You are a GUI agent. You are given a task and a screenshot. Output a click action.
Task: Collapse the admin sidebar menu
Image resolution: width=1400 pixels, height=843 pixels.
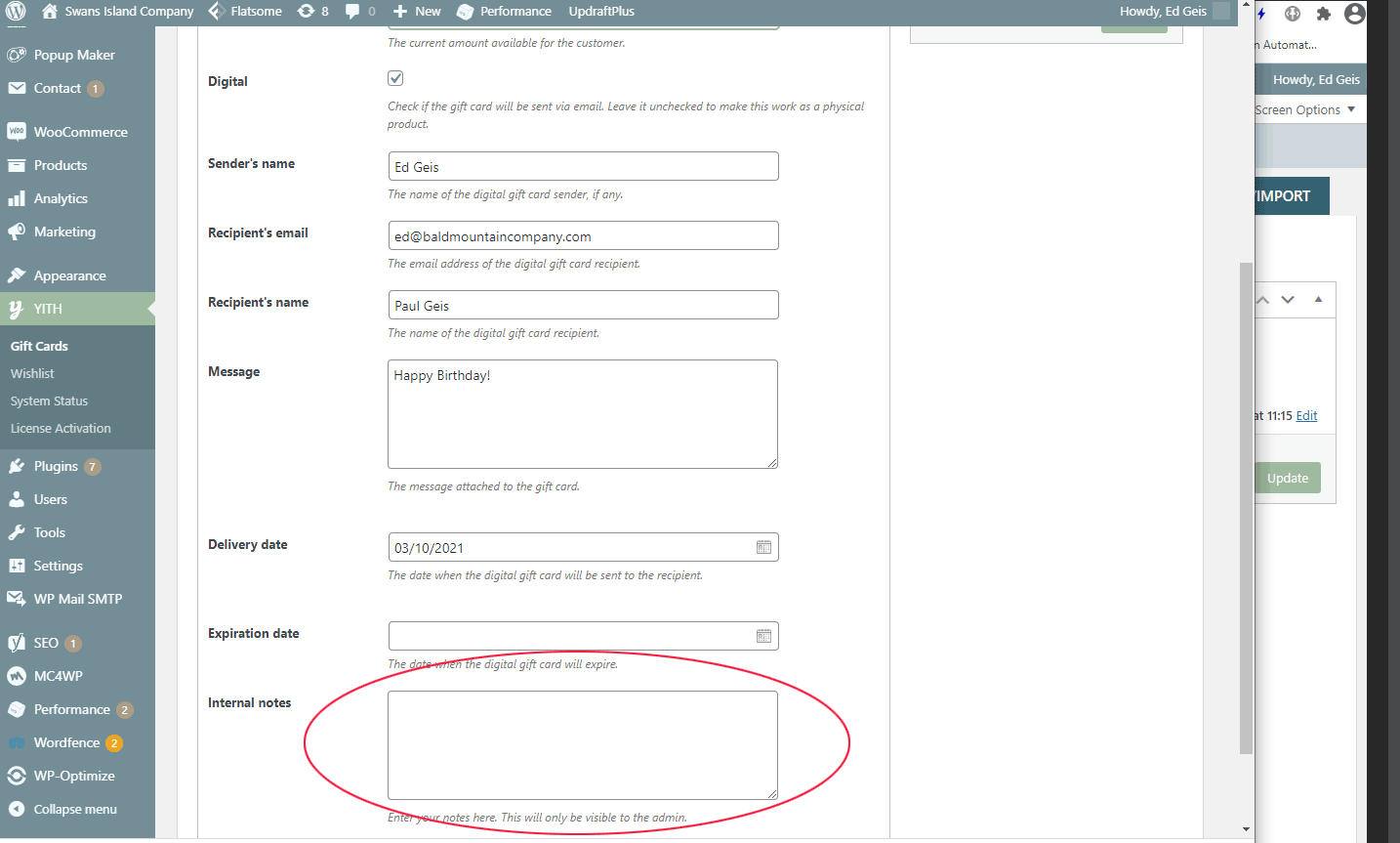tap(63, 809)
